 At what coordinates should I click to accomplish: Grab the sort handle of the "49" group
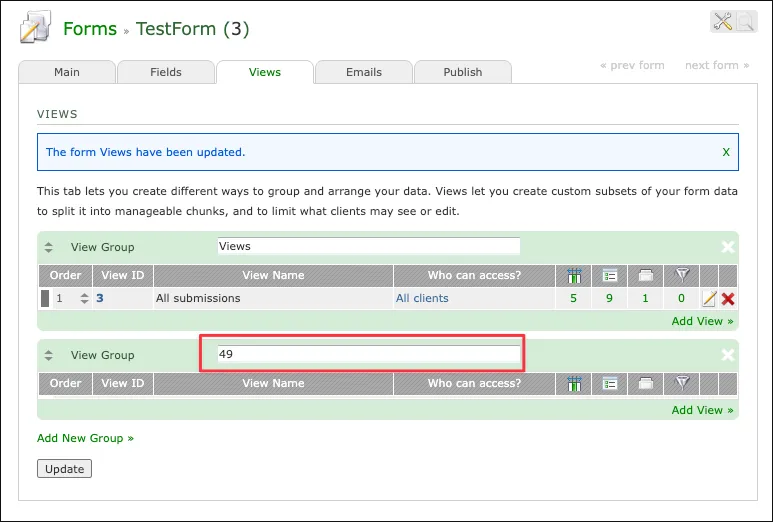[47, 355]
